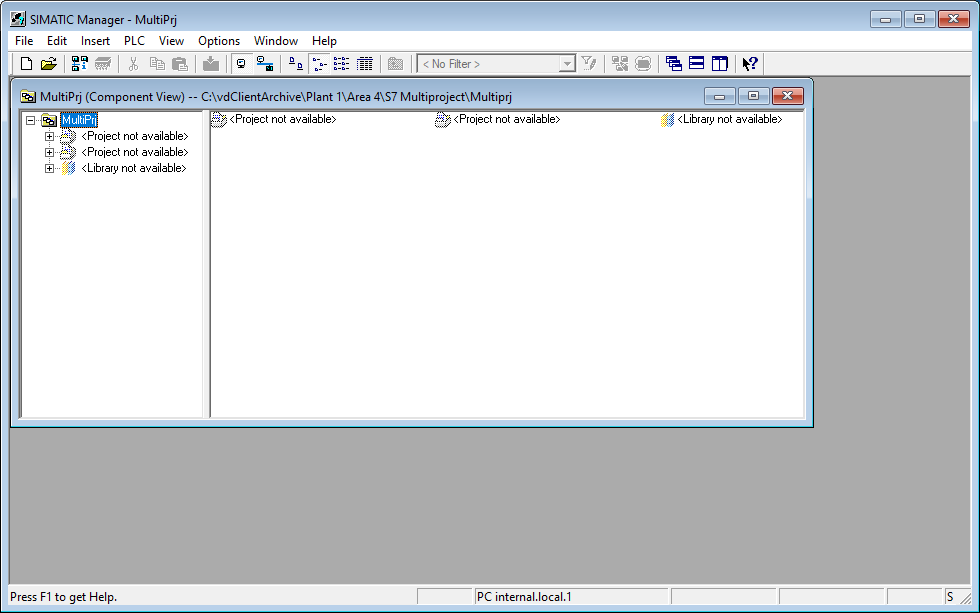Screen dimensions: 980x613
Task: Switch to the Offline view icon
Action: click(x=240, y=63)
